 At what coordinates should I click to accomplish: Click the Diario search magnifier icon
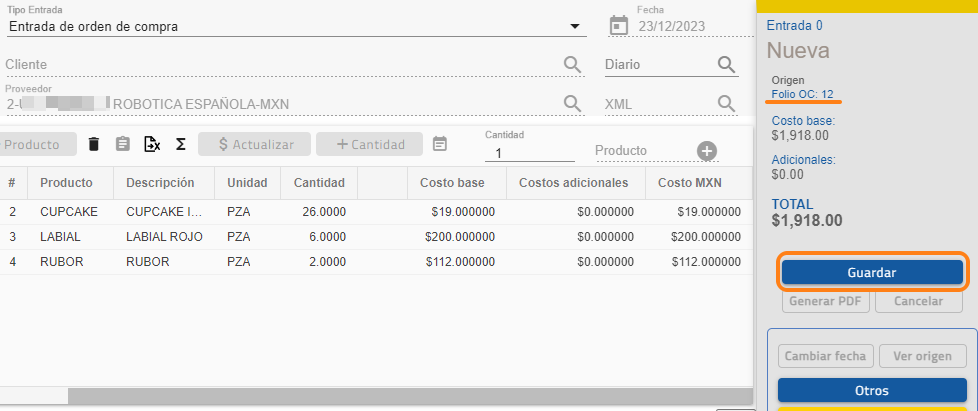point(727,65)
